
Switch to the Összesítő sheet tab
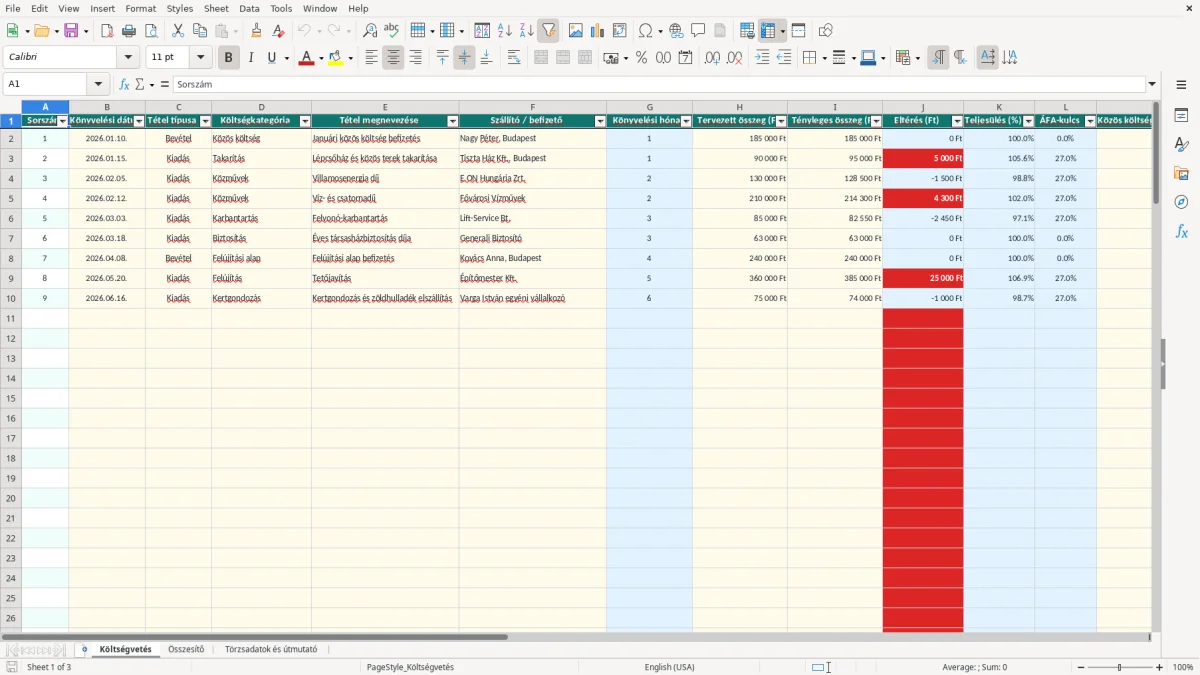coord(186,649)
